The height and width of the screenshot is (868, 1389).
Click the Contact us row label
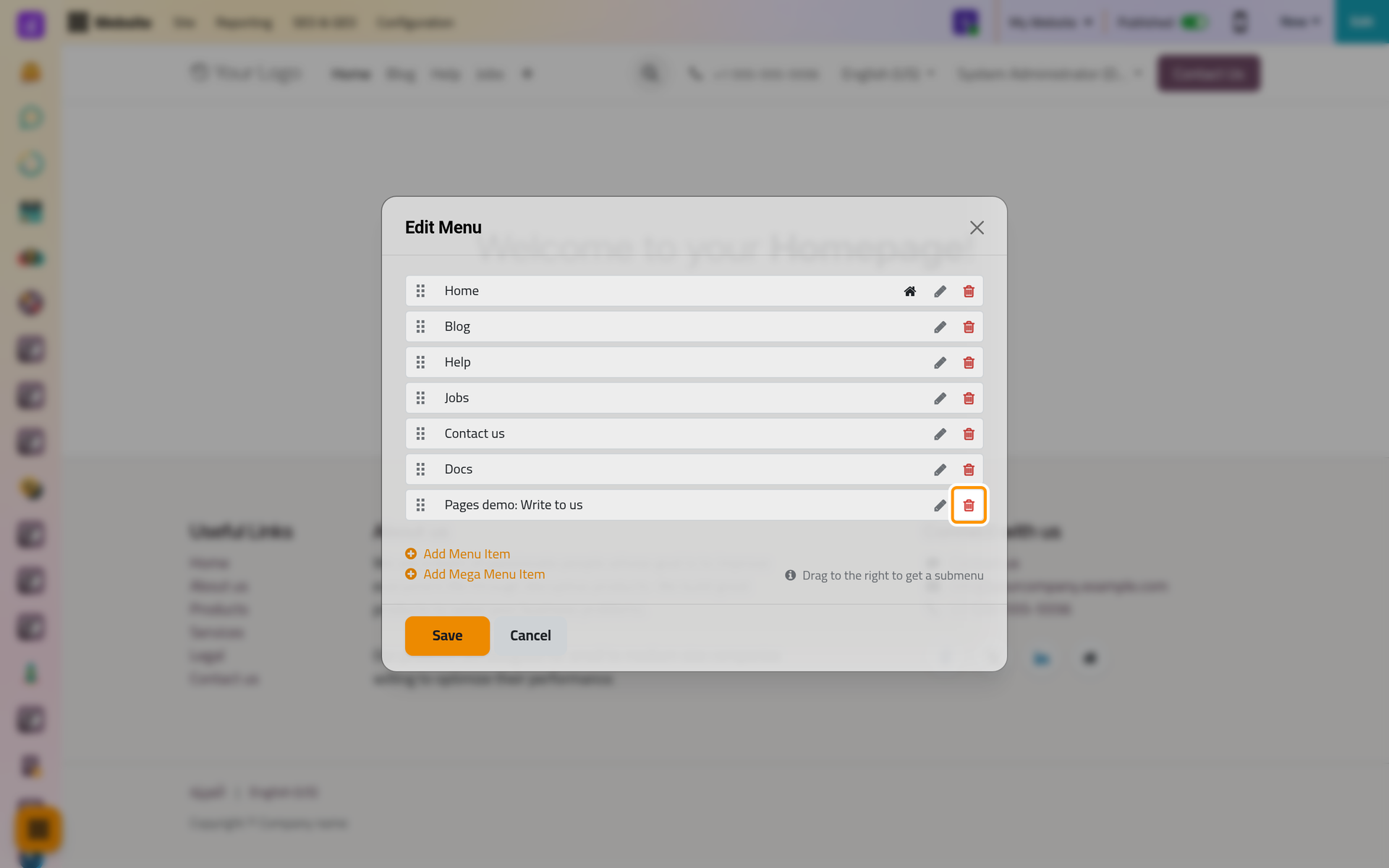point(475,433)
